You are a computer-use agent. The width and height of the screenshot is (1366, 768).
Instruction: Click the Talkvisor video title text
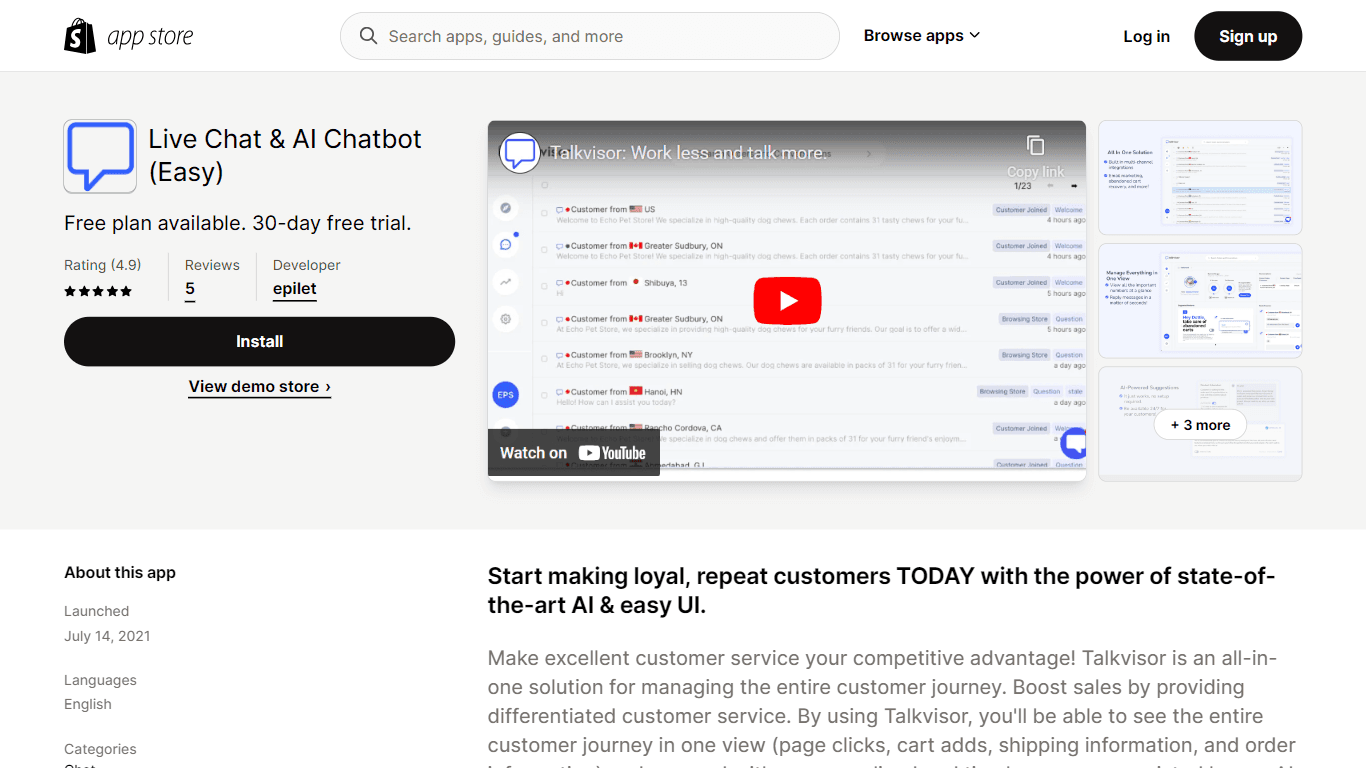tap(689, 153)
